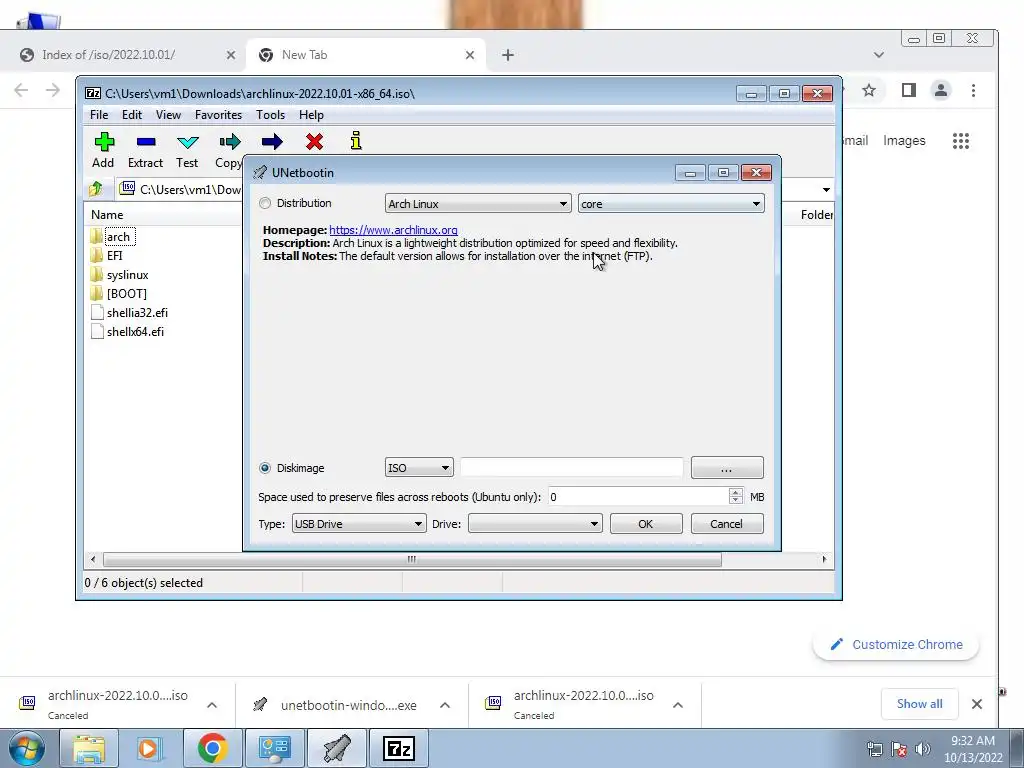Open the Edit menu in 7-Zip

tap(132, 115)
